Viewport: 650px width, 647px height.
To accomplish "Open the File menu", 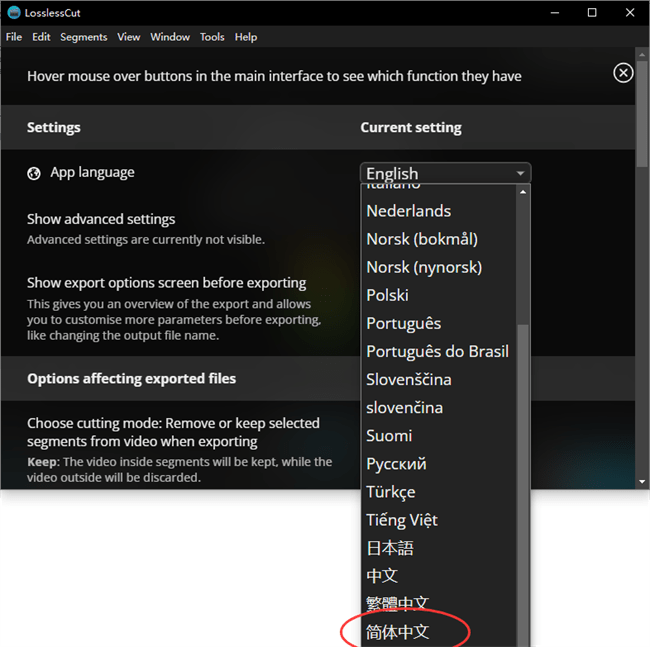I will pyautogui.click(x=13, y=37).
